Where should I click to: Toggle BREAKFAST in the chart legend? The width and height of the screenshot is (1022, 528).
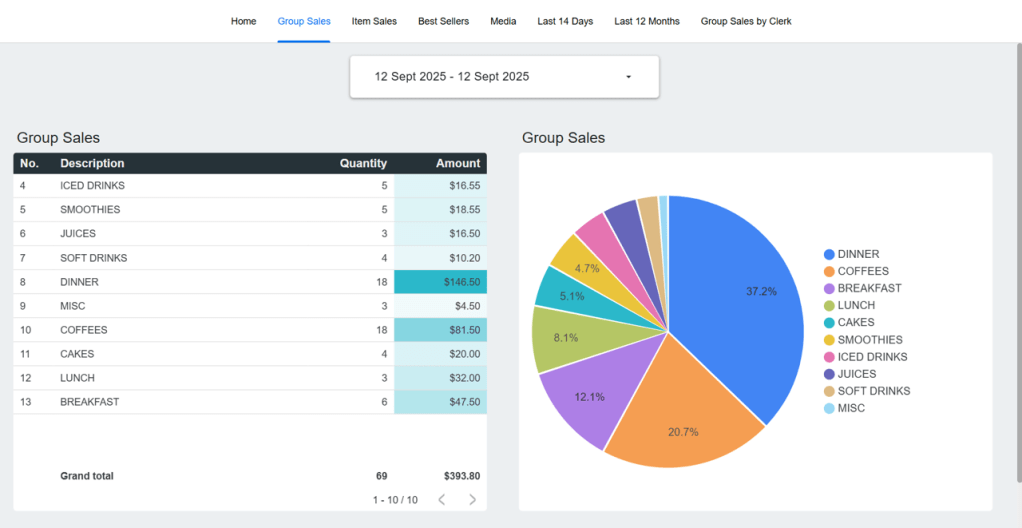coord(869,288)
